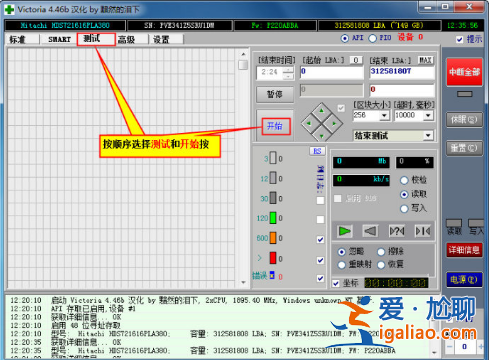The height and width of the screenshot is (360, 489).
Task: Select the 读取 read radio button
Action: click(x=404, y=194)
